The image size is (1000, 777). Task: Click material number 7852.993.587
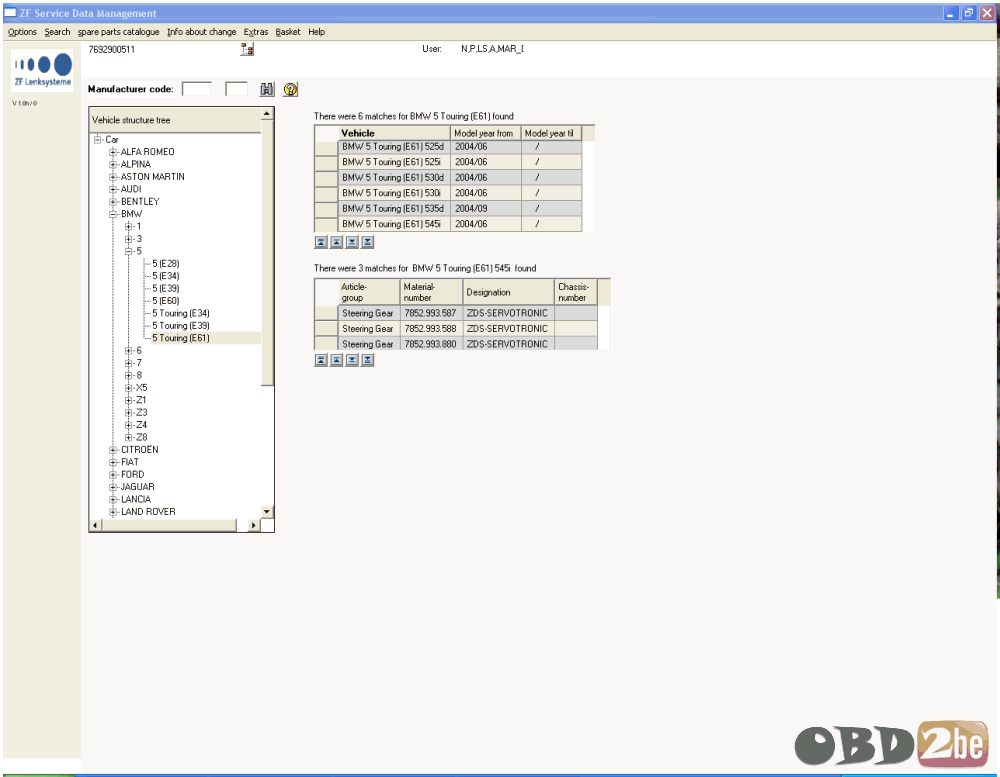point(430,313)
